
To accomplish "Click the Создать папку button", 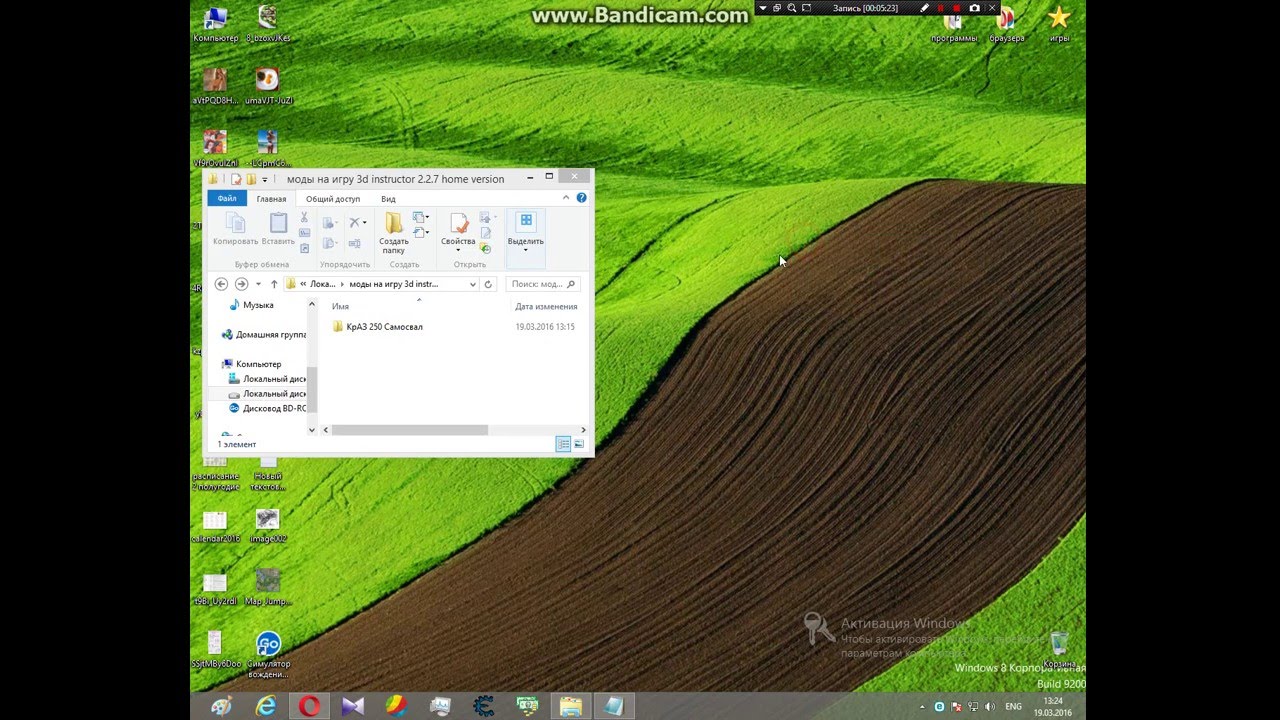I will click(394, 233).
